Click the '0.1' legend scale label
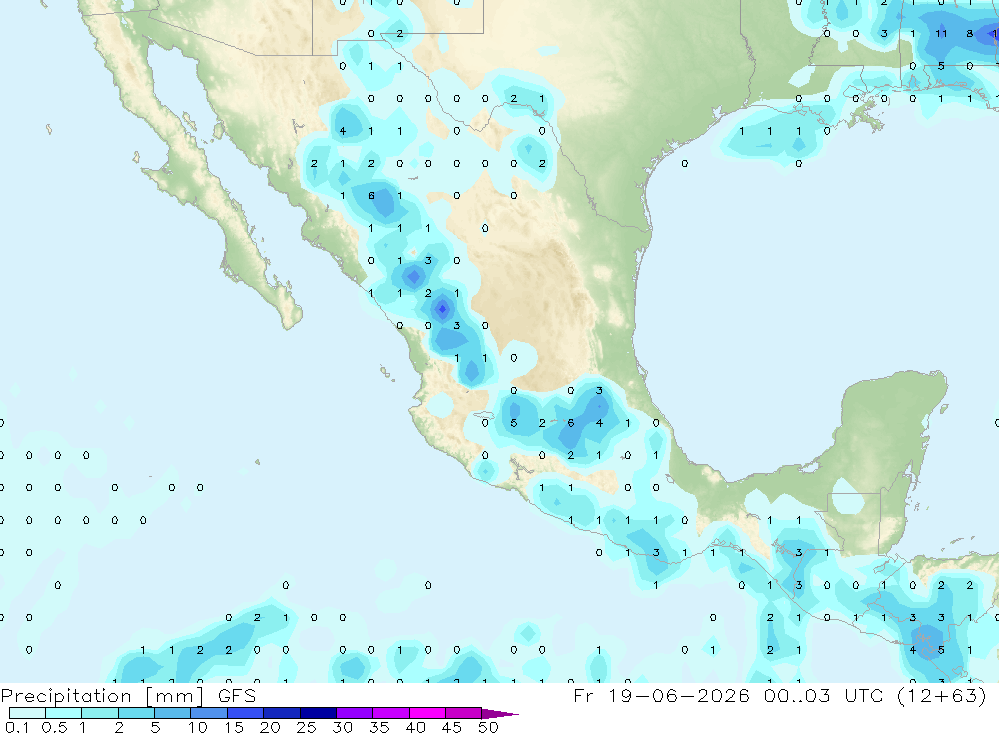This screenshot has width=1000, height=733. (x=17, y=727)
